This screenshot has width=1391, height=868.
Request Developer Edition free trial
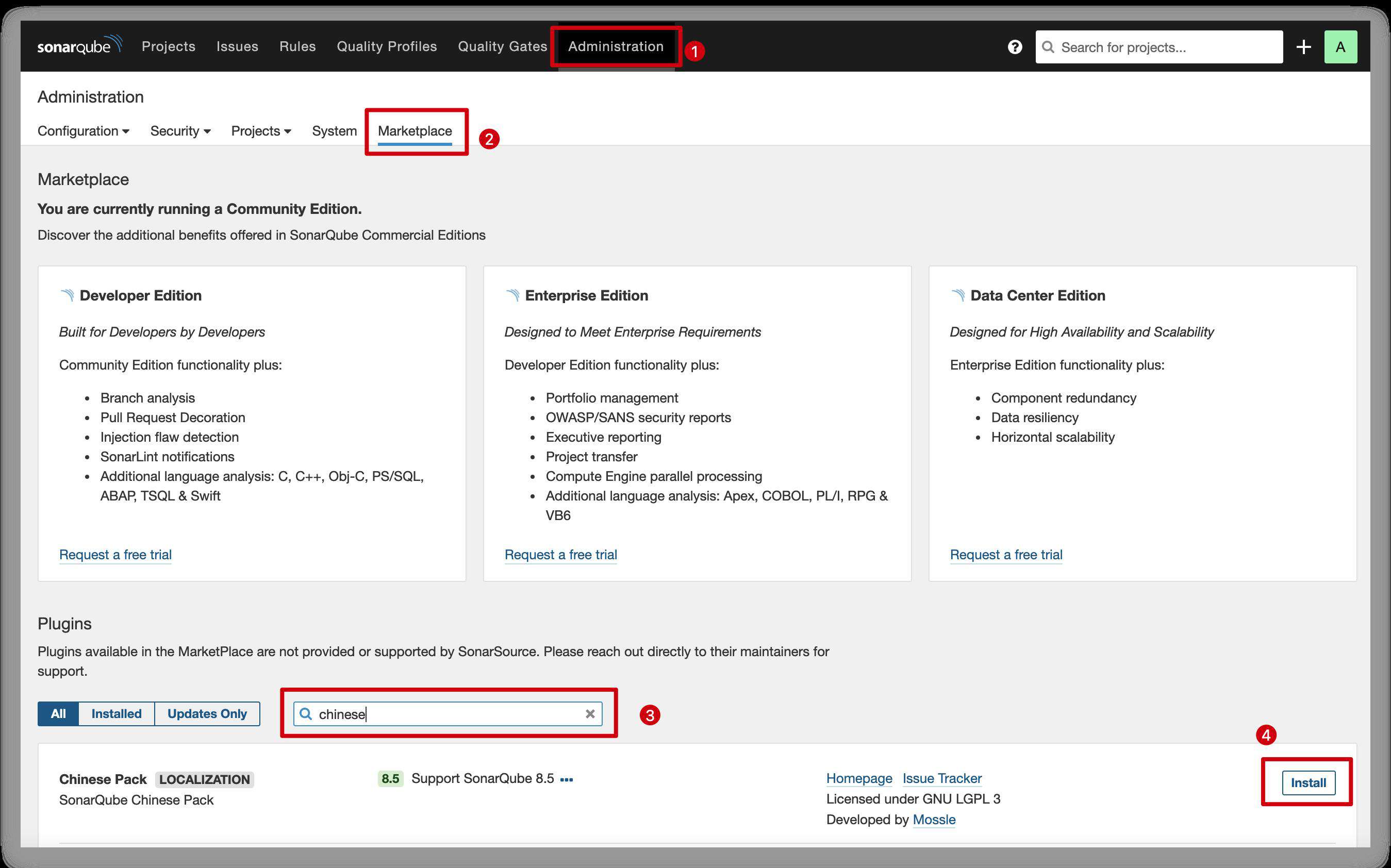click(115, 555)
